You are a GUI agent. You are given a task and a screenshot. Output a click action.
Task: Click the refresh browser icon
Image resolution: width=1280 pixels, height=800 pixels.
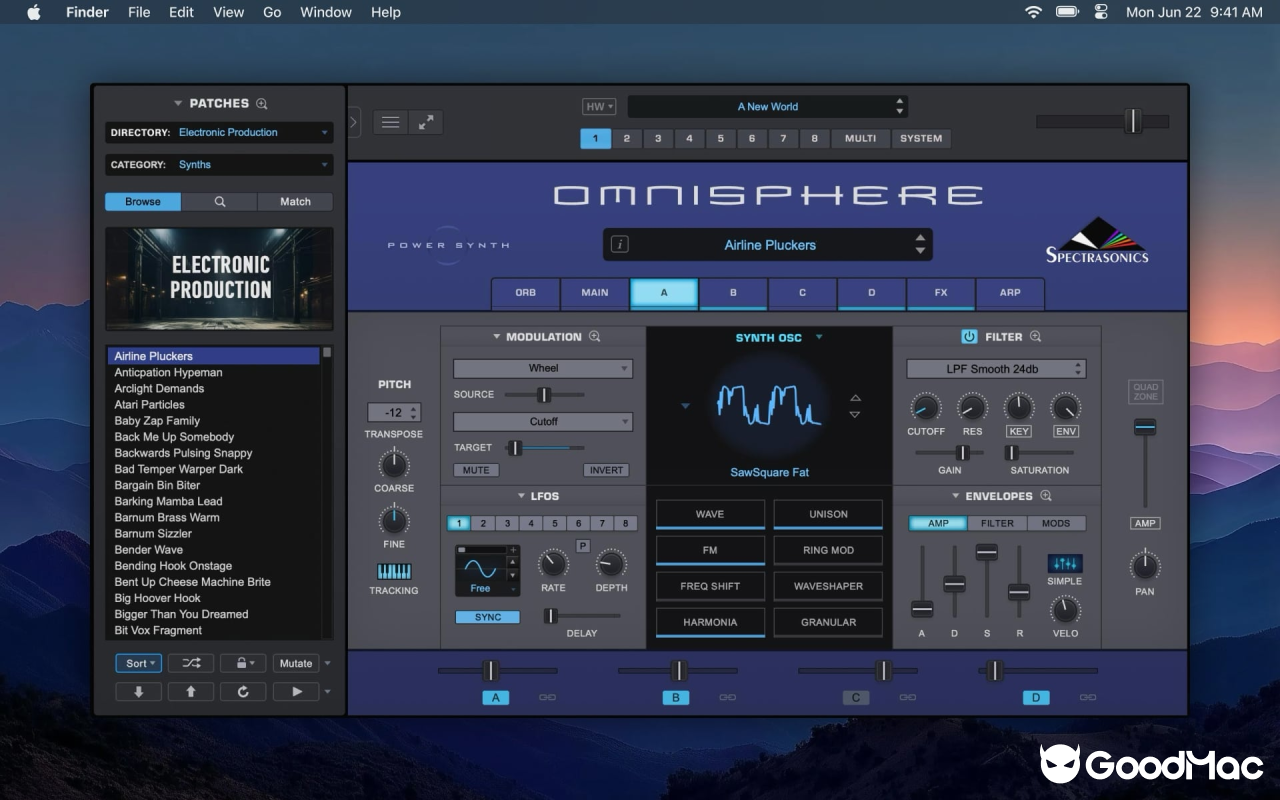point(243,691)
